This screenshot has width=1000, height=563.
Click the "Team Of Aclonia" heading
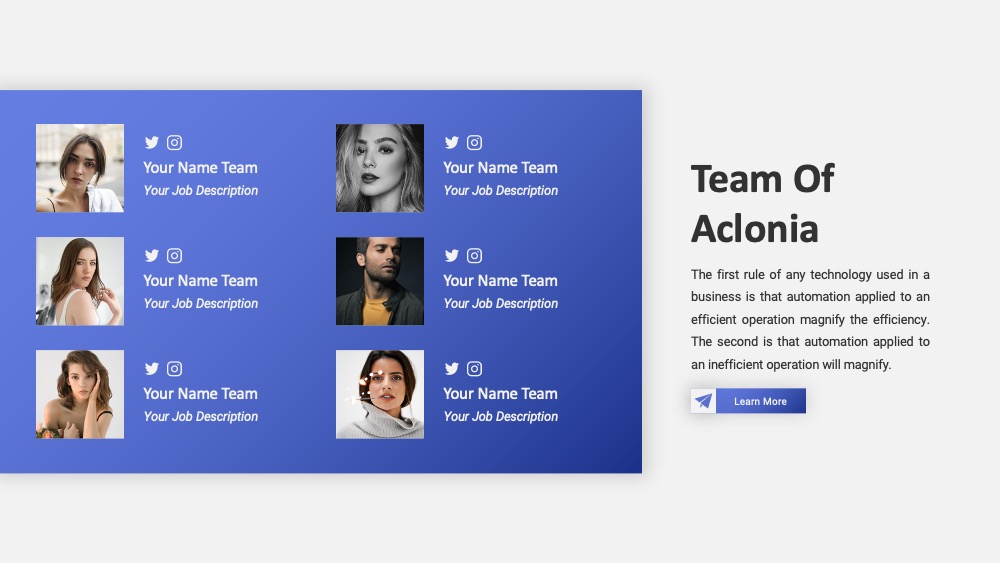(763, 203)
